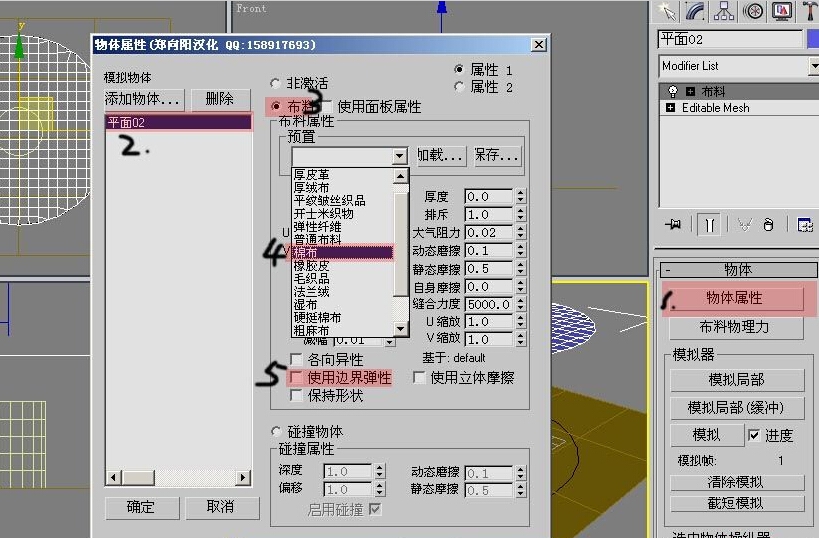The image size is (819, 538).
Task: Choose 橡胶皮 from the preset list
Action: pyautogui.click(x=342, y=265)
